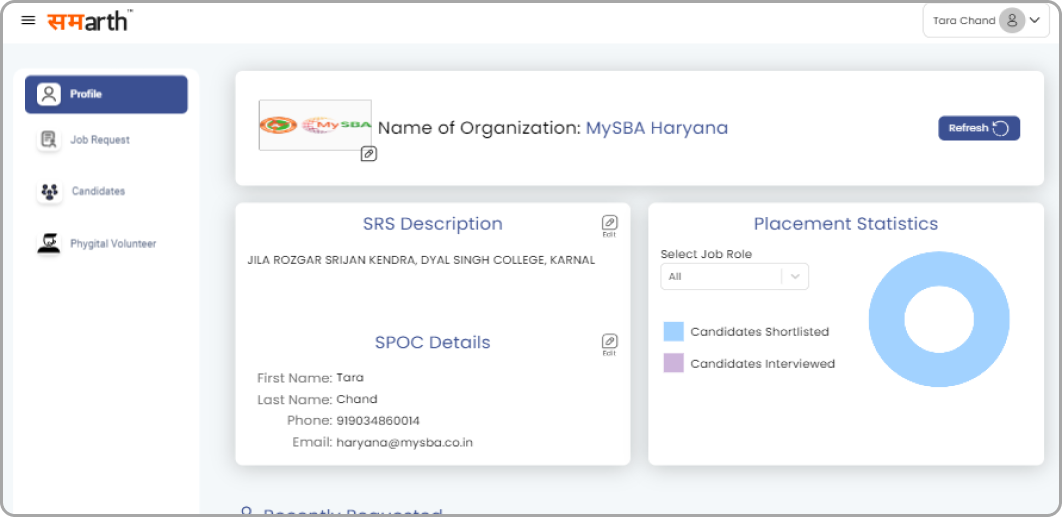1062x517 pixels.
Task: Click the Job Request sidebar icon
Action: click(48, 140)
